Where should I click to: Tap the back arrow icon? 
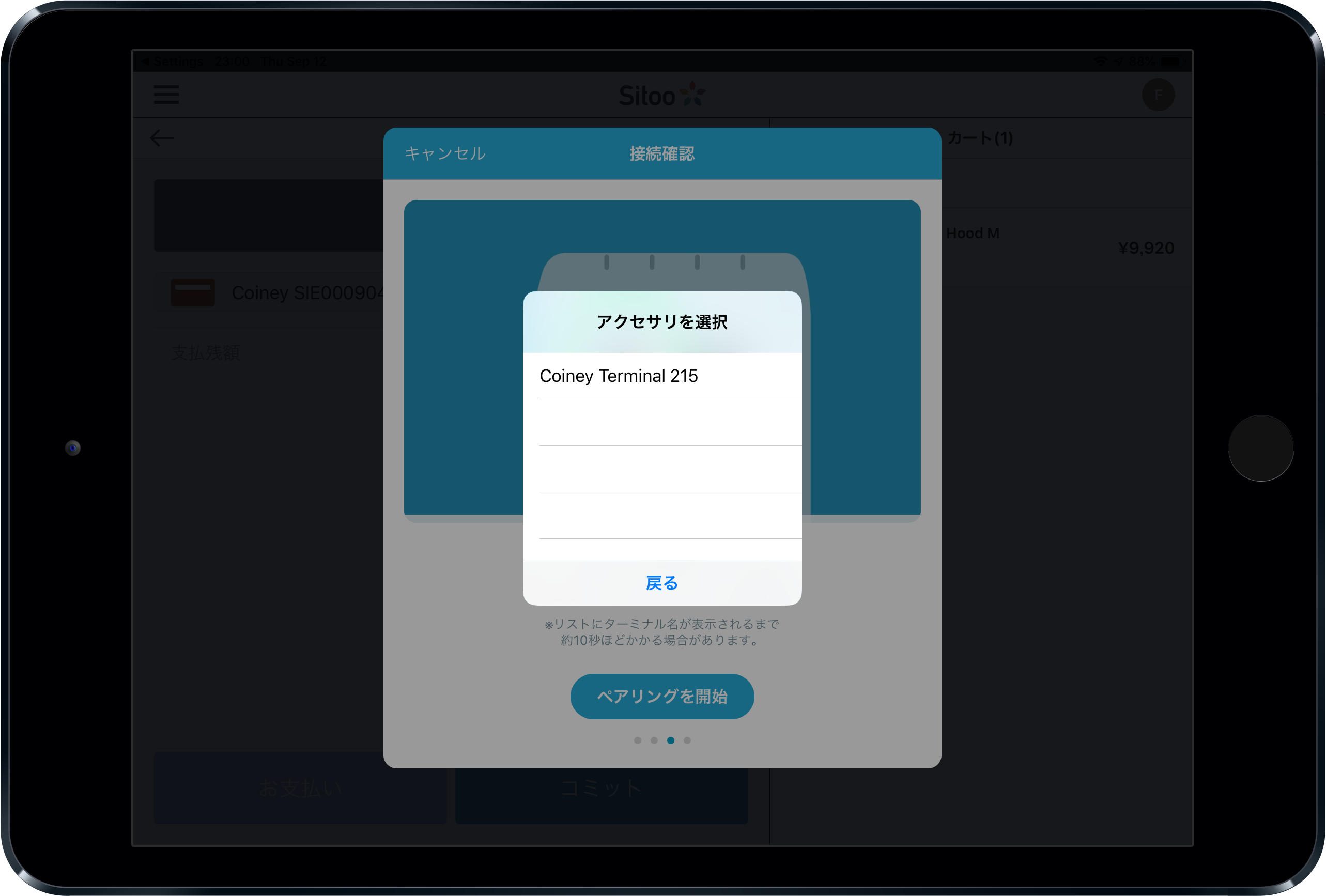coord(161,138)
